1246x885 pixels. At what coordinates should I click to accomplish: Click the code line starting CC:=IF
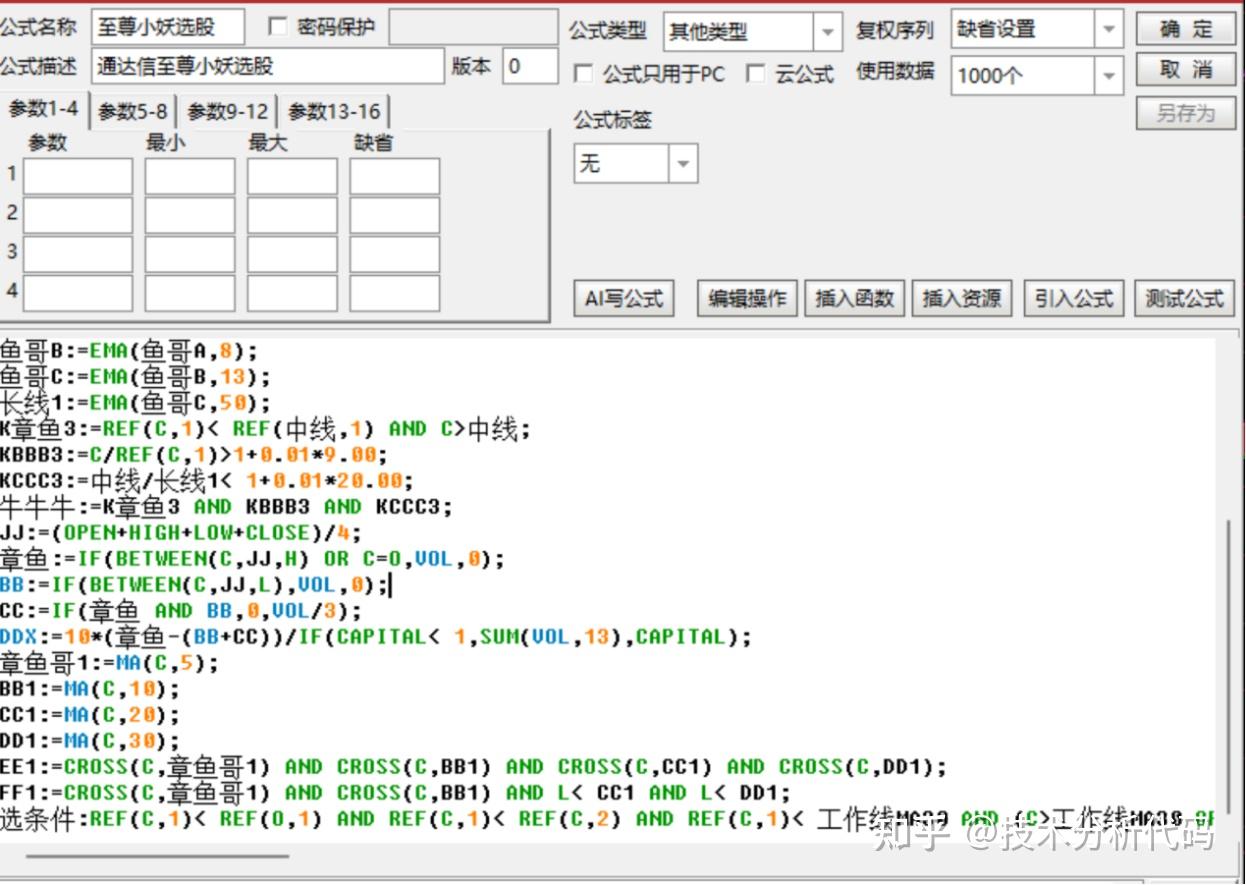(x=181, y=611)
